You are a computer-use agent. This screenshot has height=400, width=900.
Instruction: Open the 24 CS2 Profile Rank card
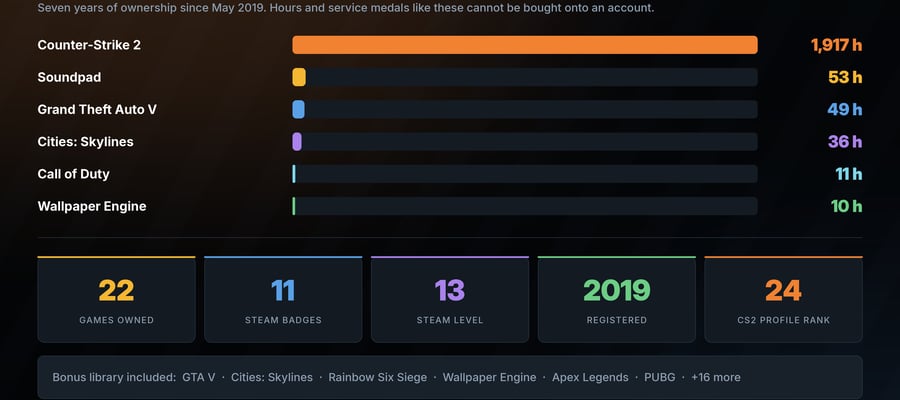[x=783, y=299]
